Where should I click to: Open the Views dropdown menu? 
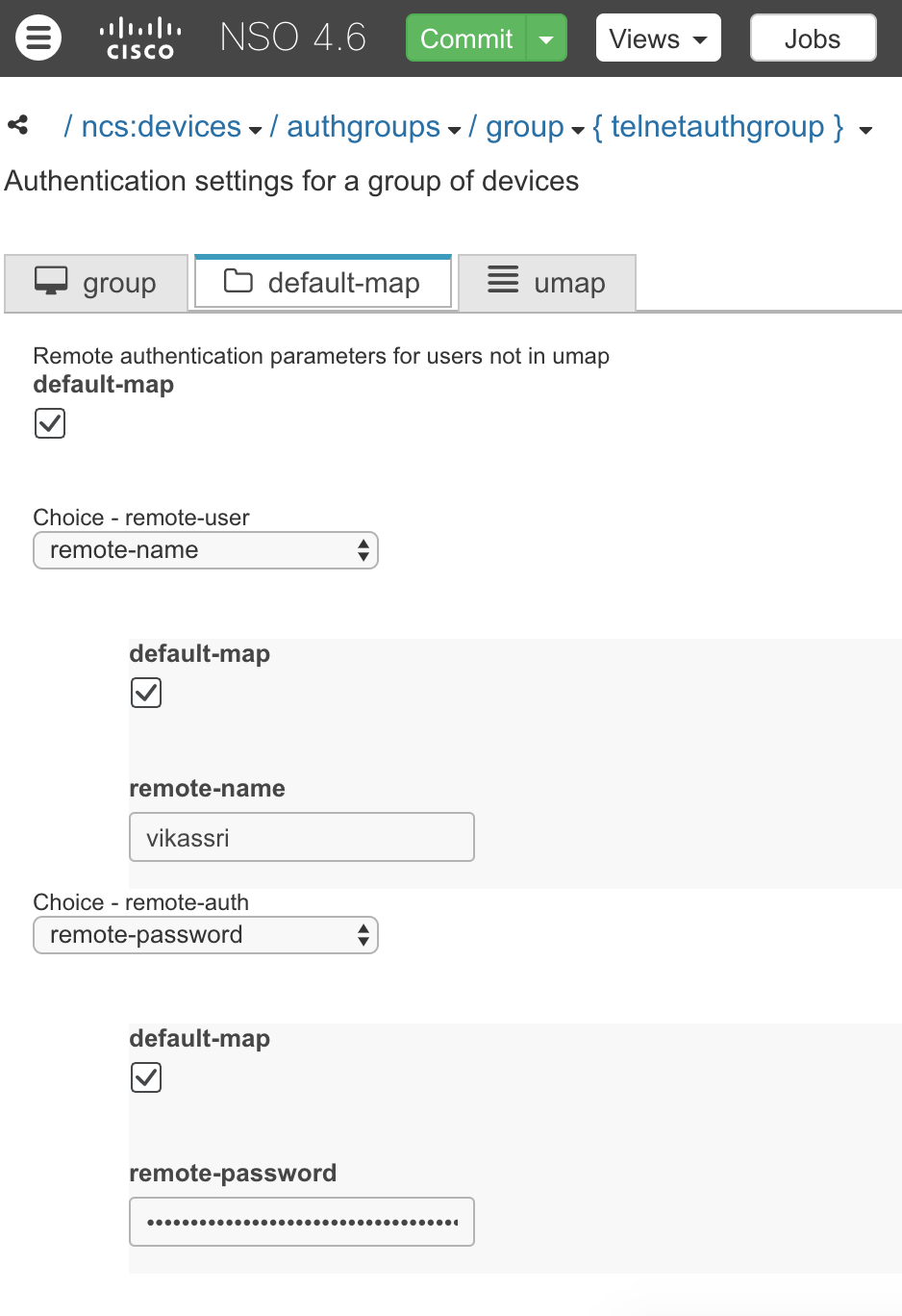658,38
